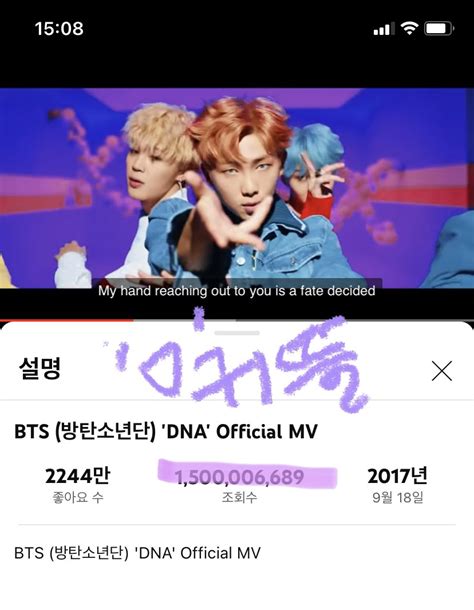The height and width of the screenshot is (610, 474).
Task: Tap the description text below the divider
Action: [137, 553]
